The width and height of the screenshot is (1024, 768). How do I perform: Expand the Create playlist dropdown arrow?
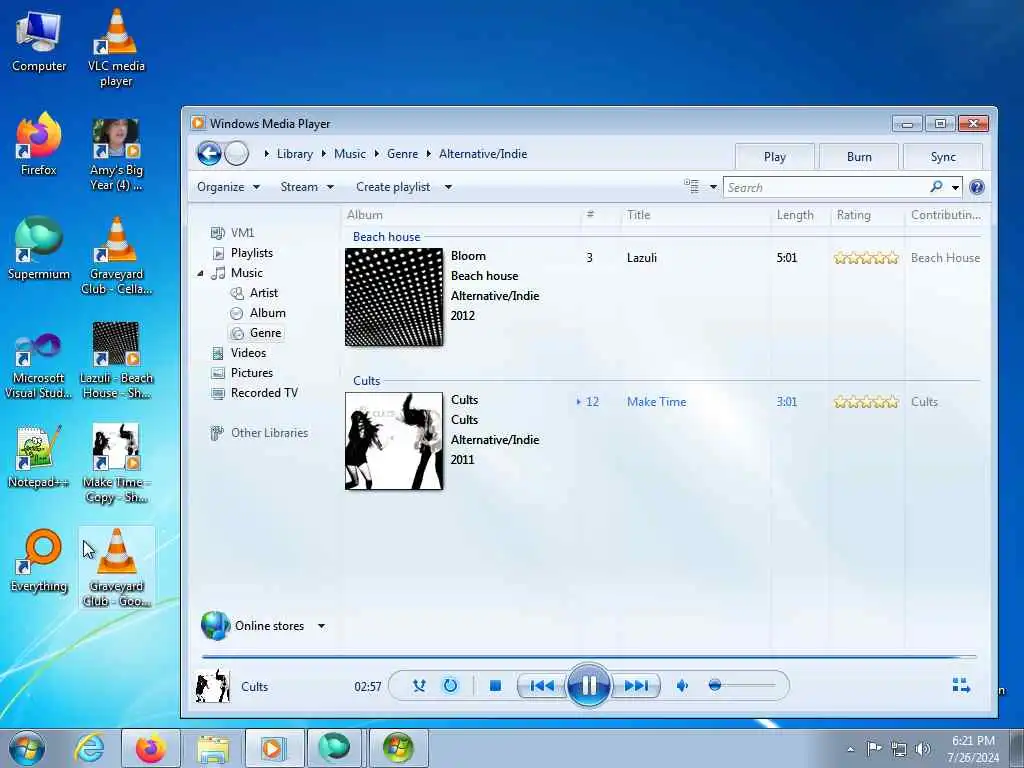(448, 187)
